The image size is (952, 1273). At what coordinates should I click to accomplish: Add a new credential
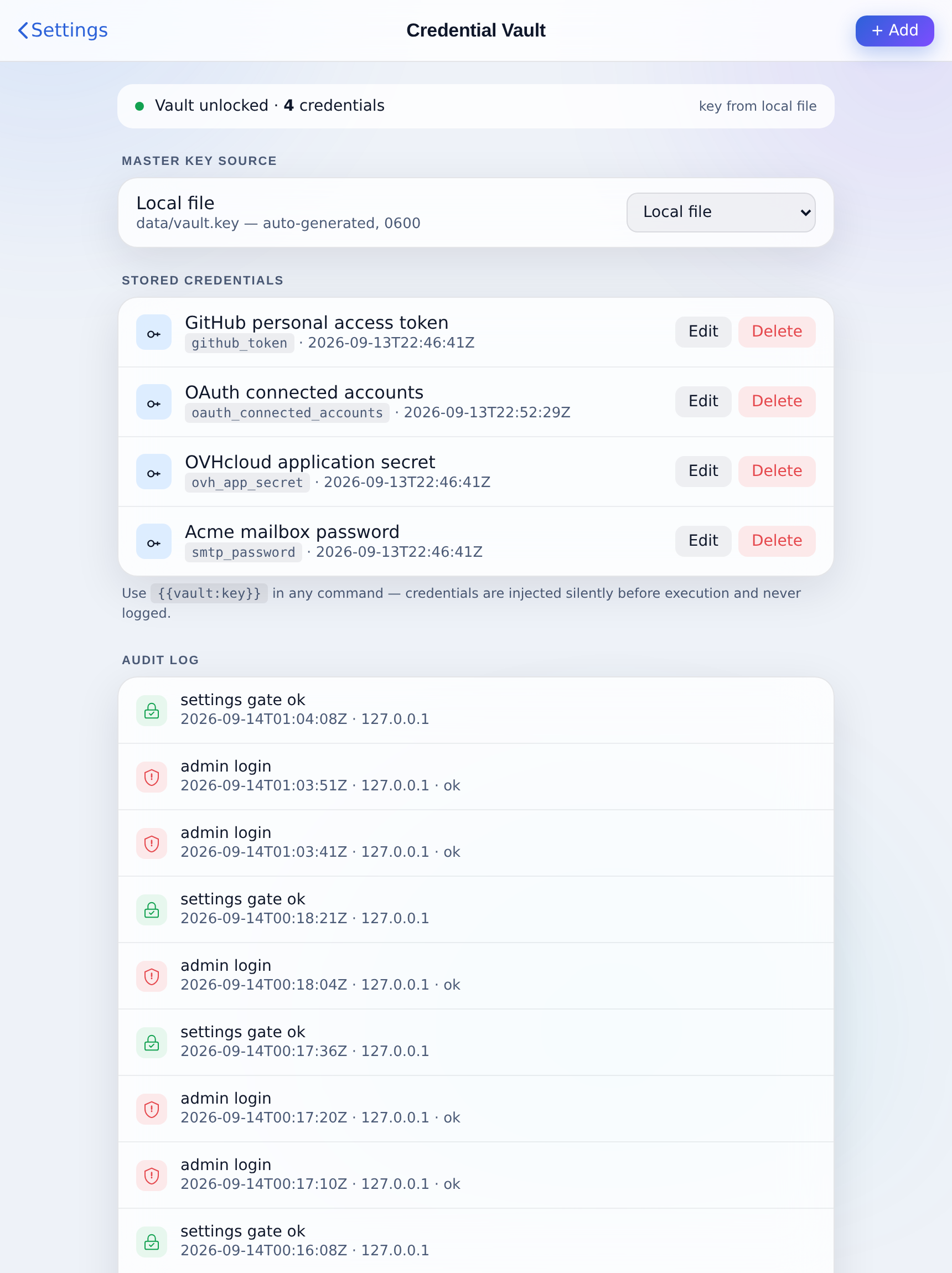coord(894,30)
